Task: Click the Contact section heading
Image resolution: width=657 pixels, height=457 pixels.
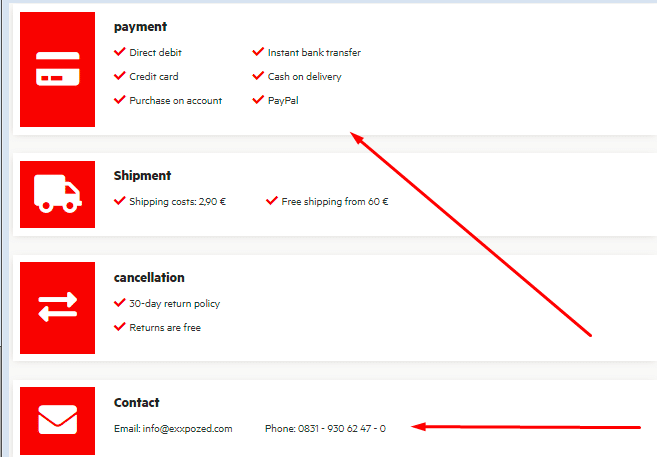Action: 136,403
